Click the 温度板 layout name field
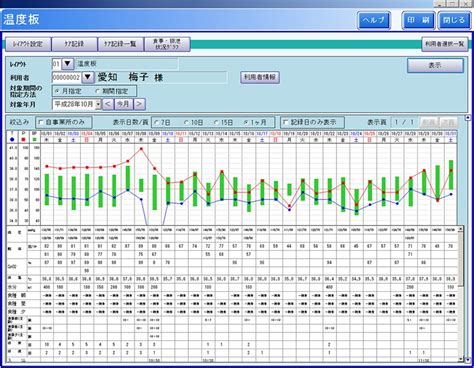The height and width of the screenshot is (368, 474). (x=126, y=64)
